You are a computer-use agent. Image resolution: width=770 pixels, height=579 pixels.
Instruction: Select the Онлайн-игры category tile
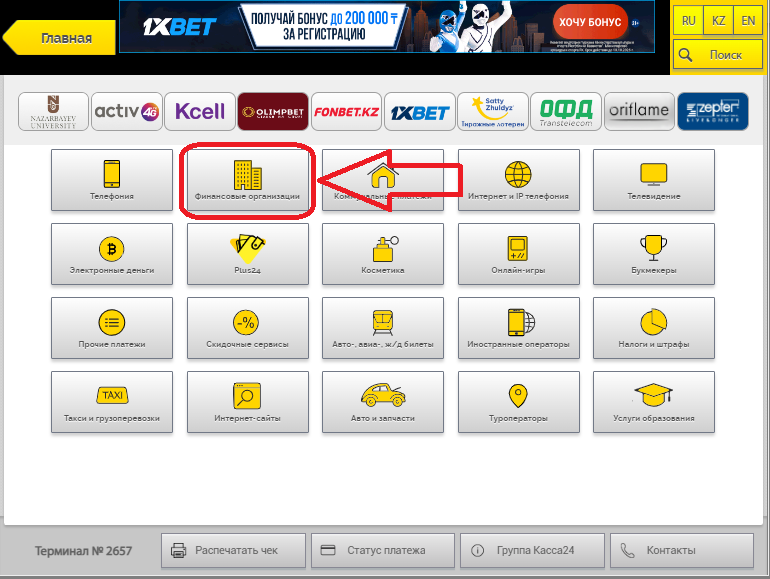[518, 254]
